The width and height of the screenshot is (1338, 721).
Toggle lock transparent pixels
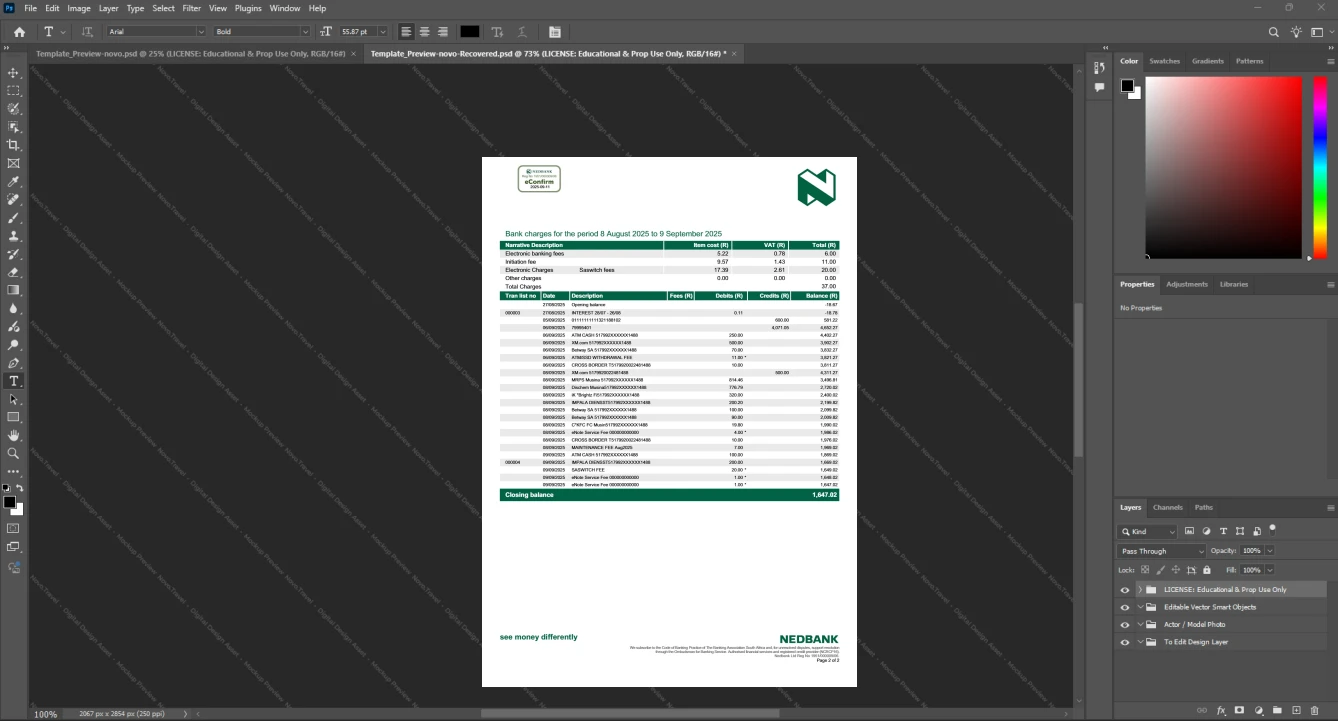(x=1145, y=570)
